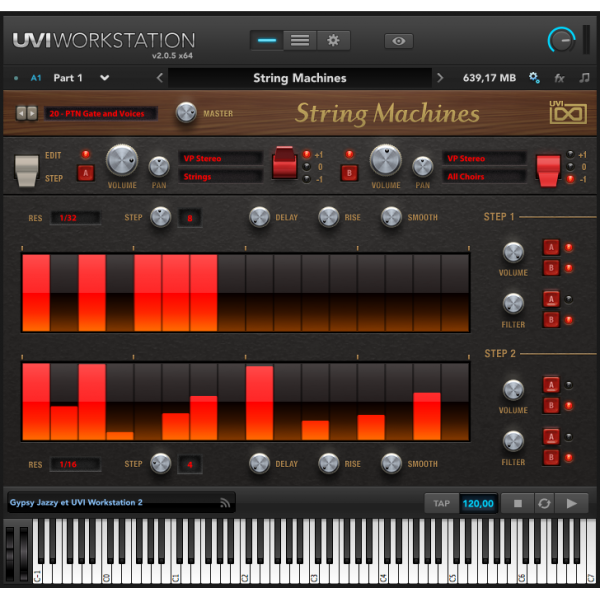Open the 20 - PTN Gate and Voices menu
The width and height of the screenshot is (600, 600).
pos(101,113)
